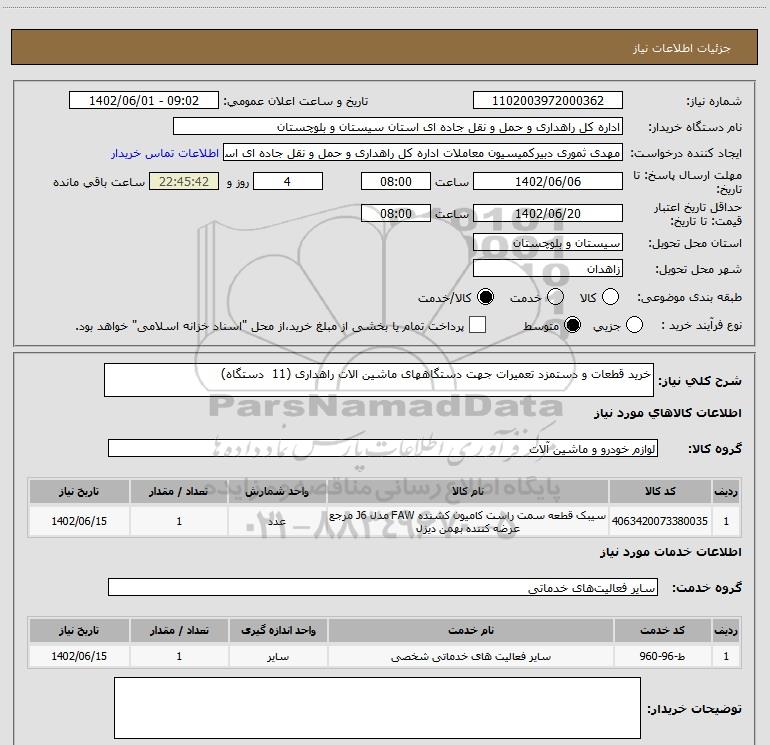Image resolution: width=770 pixels, height=745 pixels.
Task: Click the واحد اندازه گیری column header
Action: tap(278, 630)
